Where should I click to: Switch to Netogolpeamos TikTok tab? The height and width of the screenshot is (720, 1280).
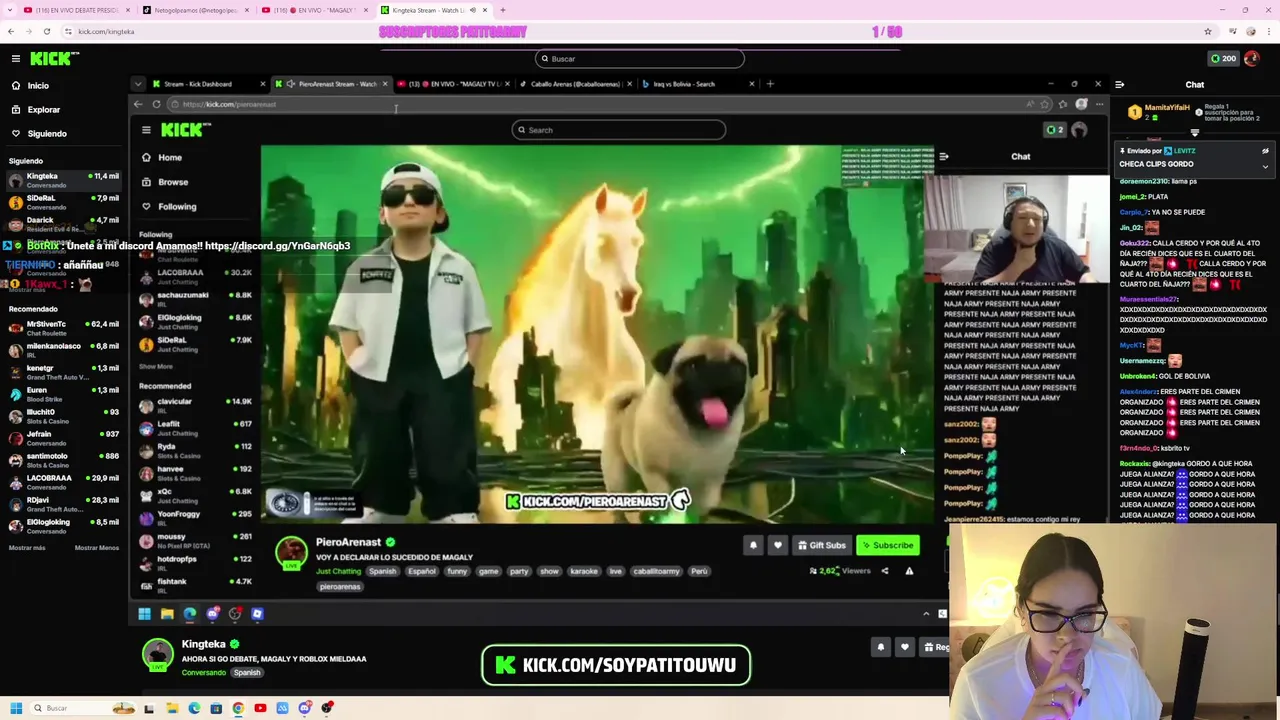pyautogui.click(x=195, y=10)
